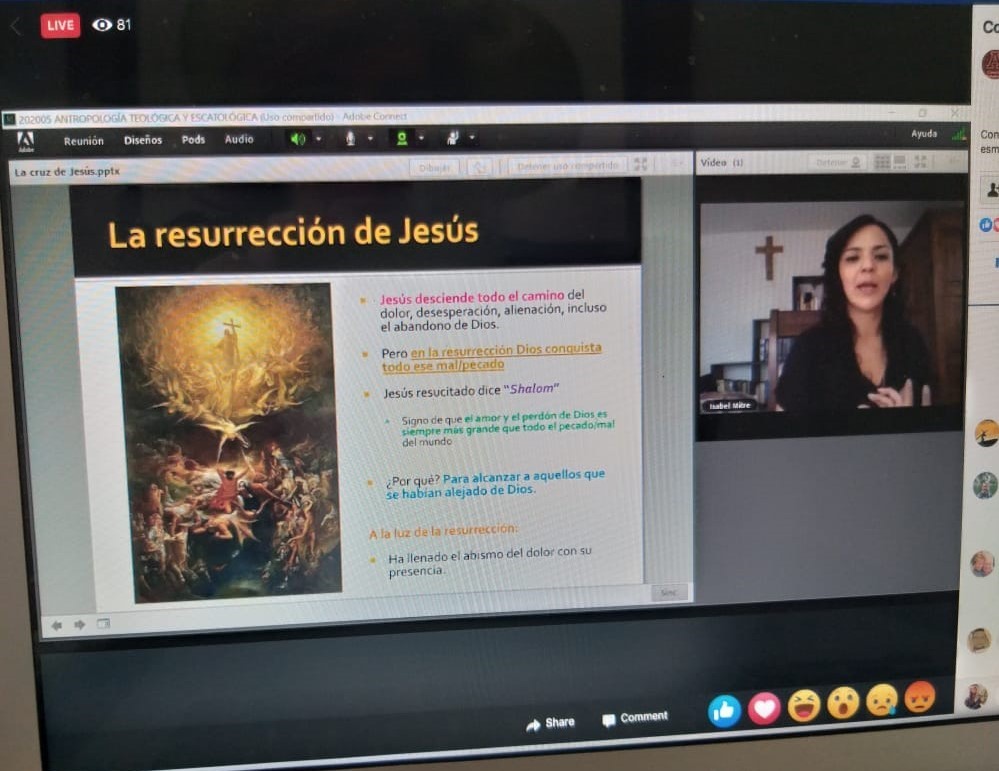The image size is (999, 771).
Task: Send an Angry red-face reaction
Action: (x=920, y=697)
